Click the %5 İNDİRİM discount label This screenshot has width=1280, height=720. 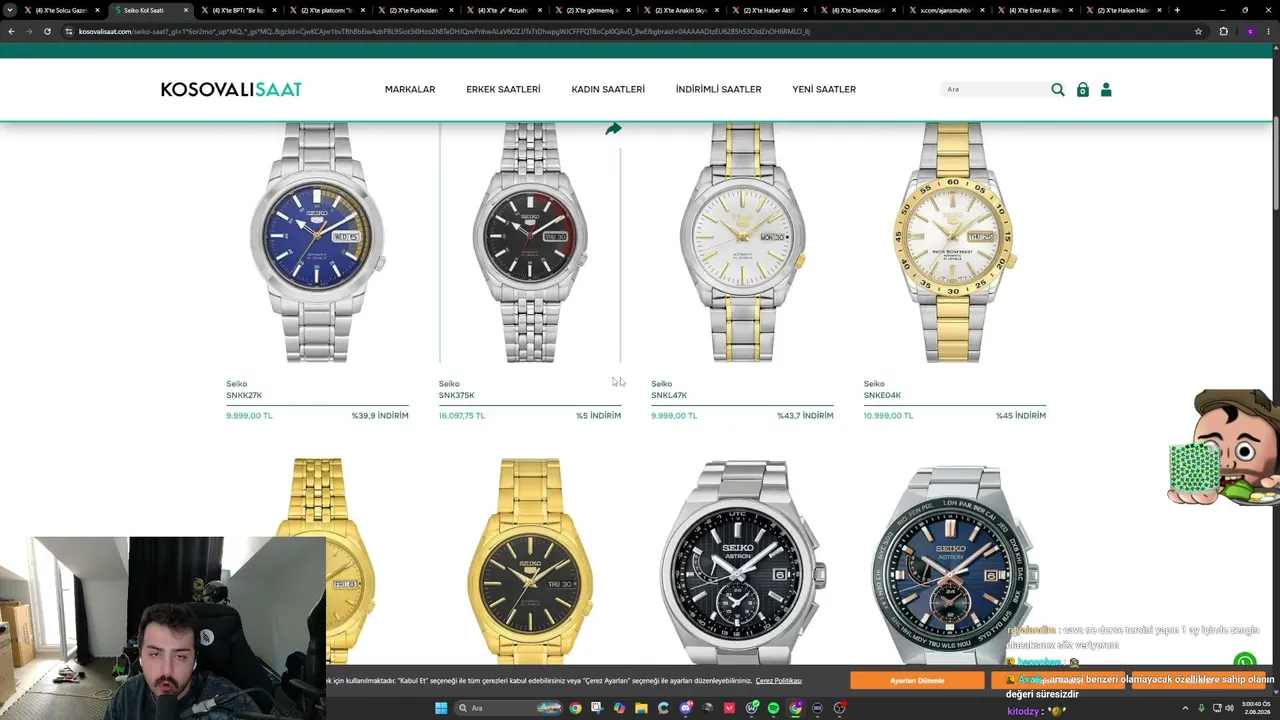click(598, 416)
